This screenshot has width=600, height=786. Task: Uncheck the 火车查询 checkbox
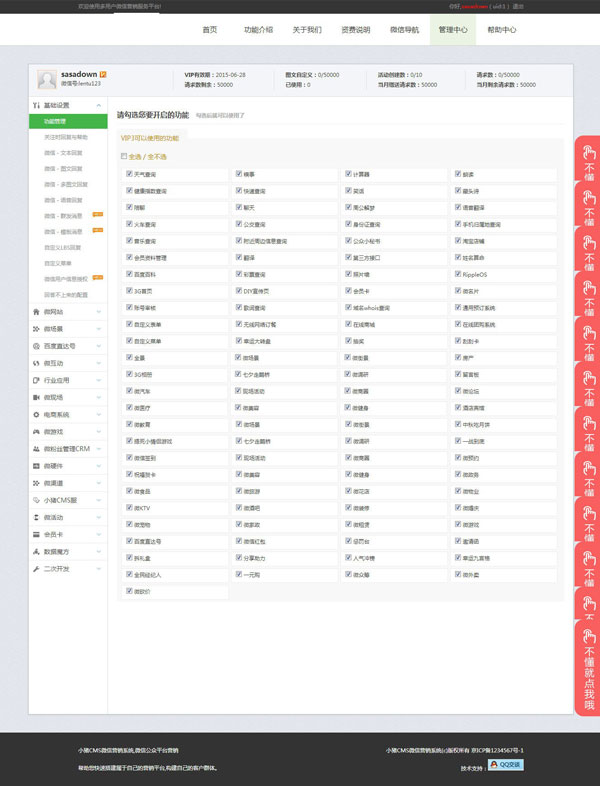point(129,224)
